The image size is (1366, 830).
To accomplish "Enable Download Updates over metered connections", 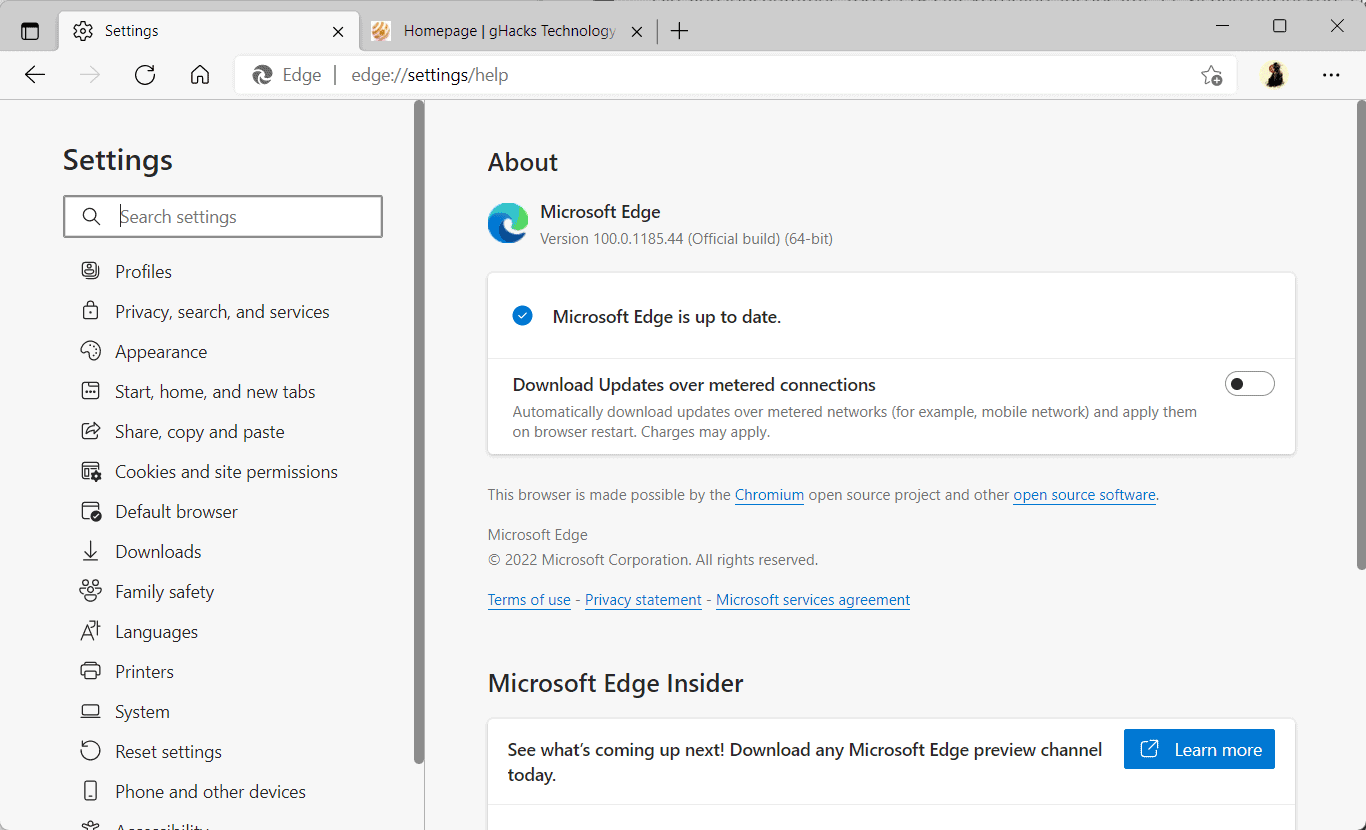I will click(x=1249, y=383).
